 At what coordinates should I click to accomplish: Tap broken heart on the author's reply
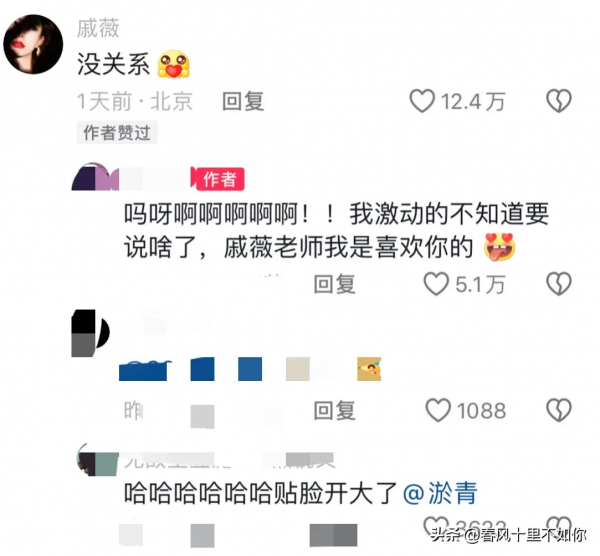[559, 284]
